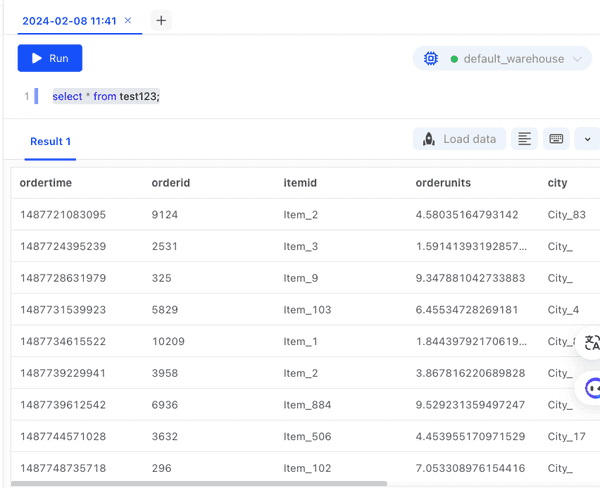
Task: Open the keyboard shortcuts icon
Action: coord(556,139)
